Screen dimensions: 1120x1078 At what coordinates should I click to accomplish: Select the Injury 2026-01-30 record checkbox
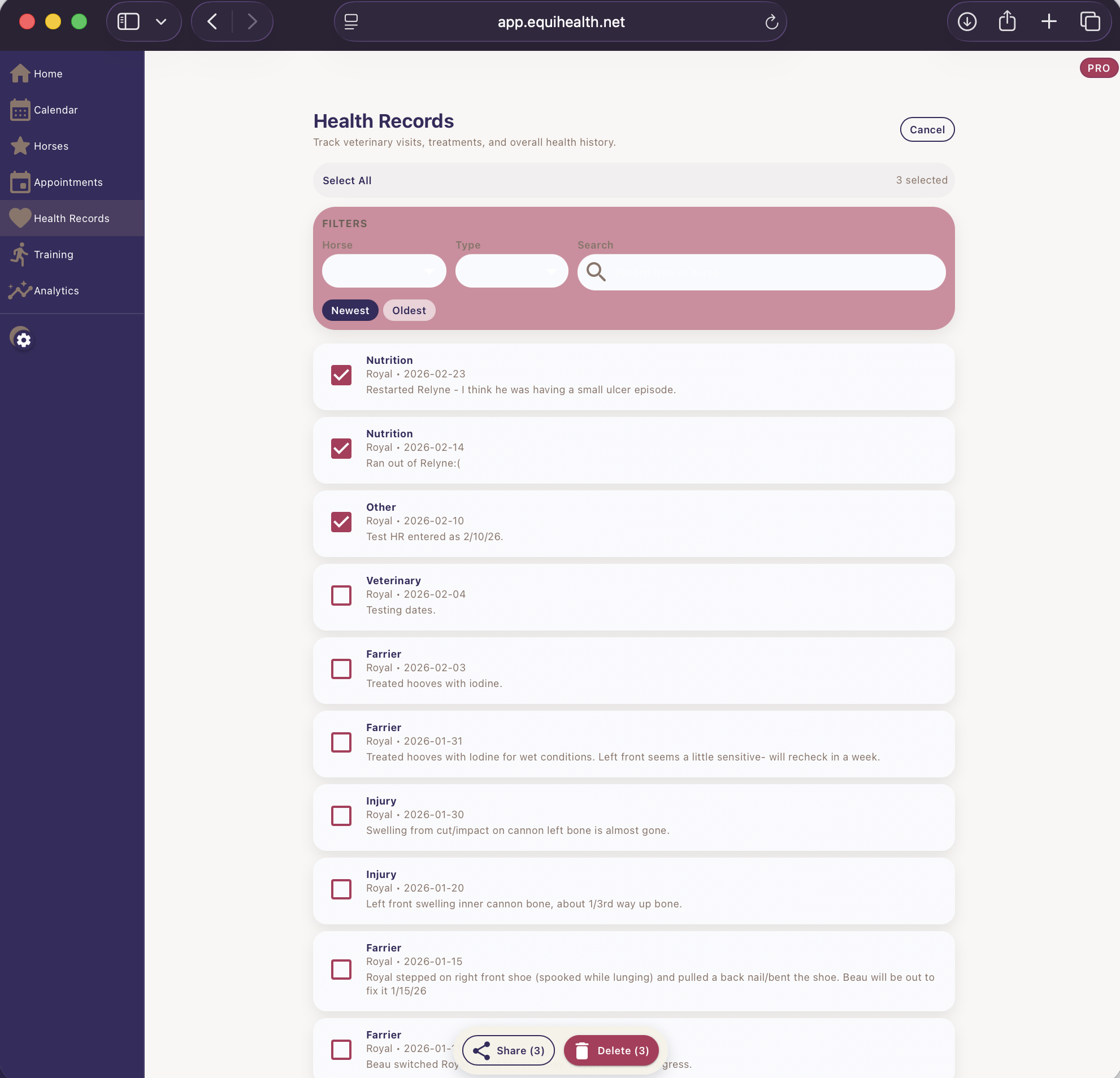point(341,815)
